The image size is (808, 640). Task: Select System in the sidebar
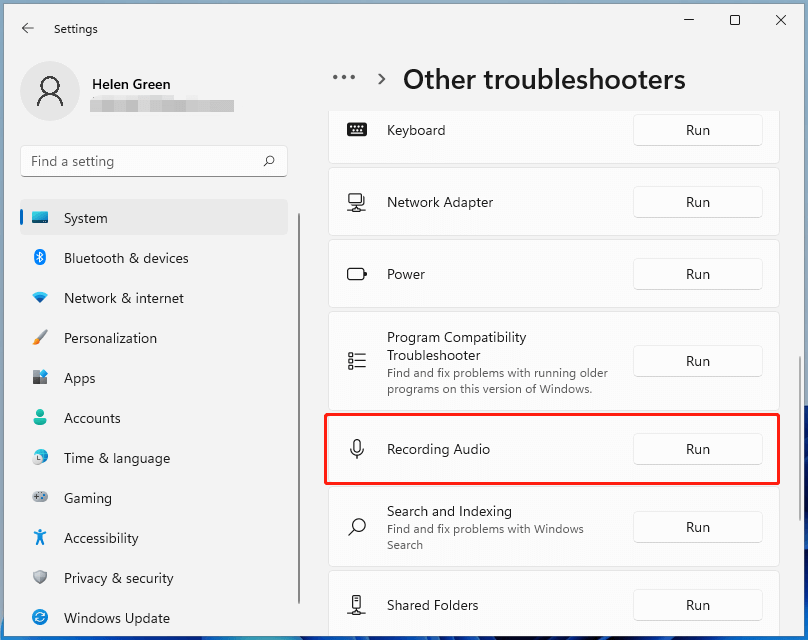[85, 218]
